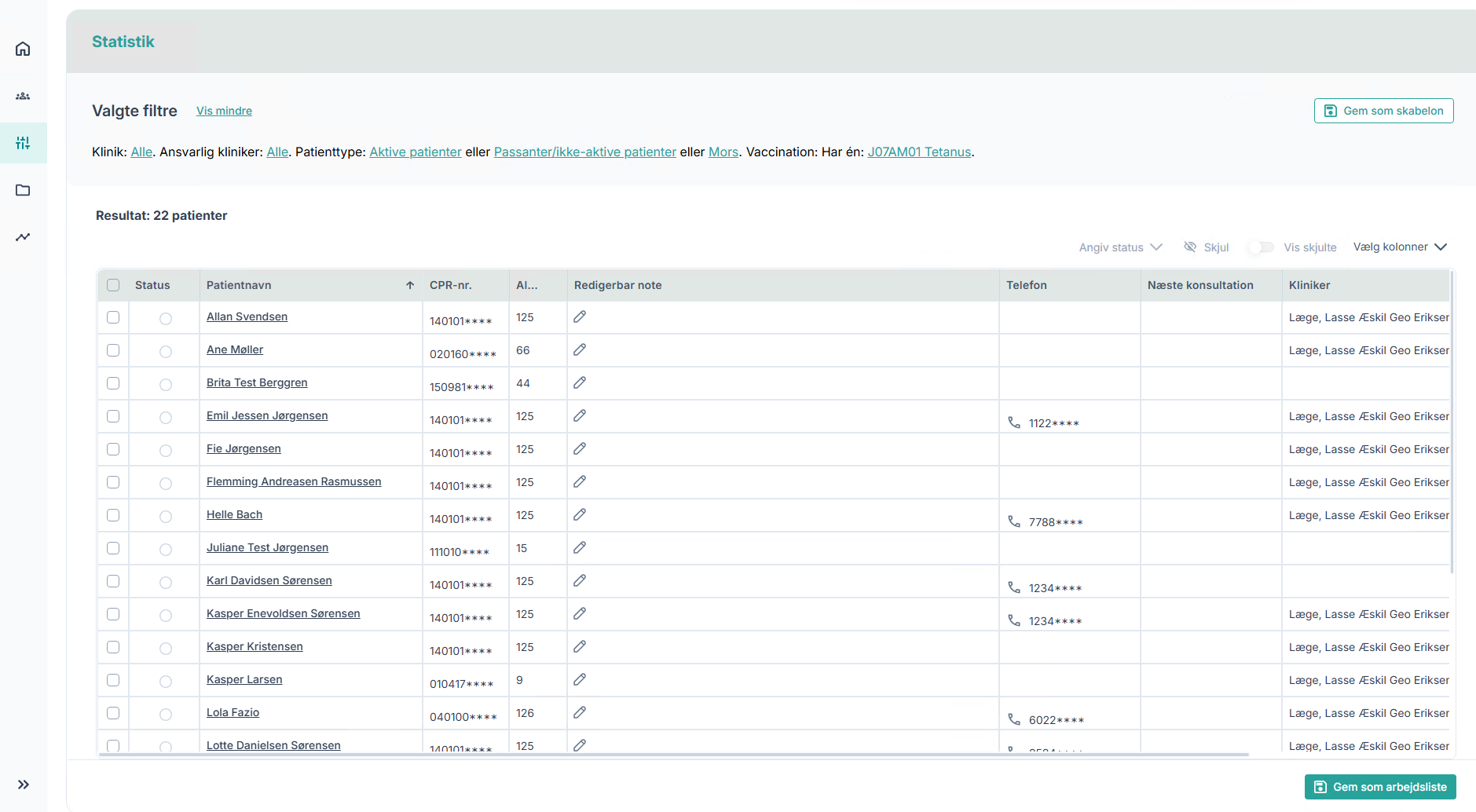Edit note pencil for Emil Jessen Jørgensen

[580, 415]
